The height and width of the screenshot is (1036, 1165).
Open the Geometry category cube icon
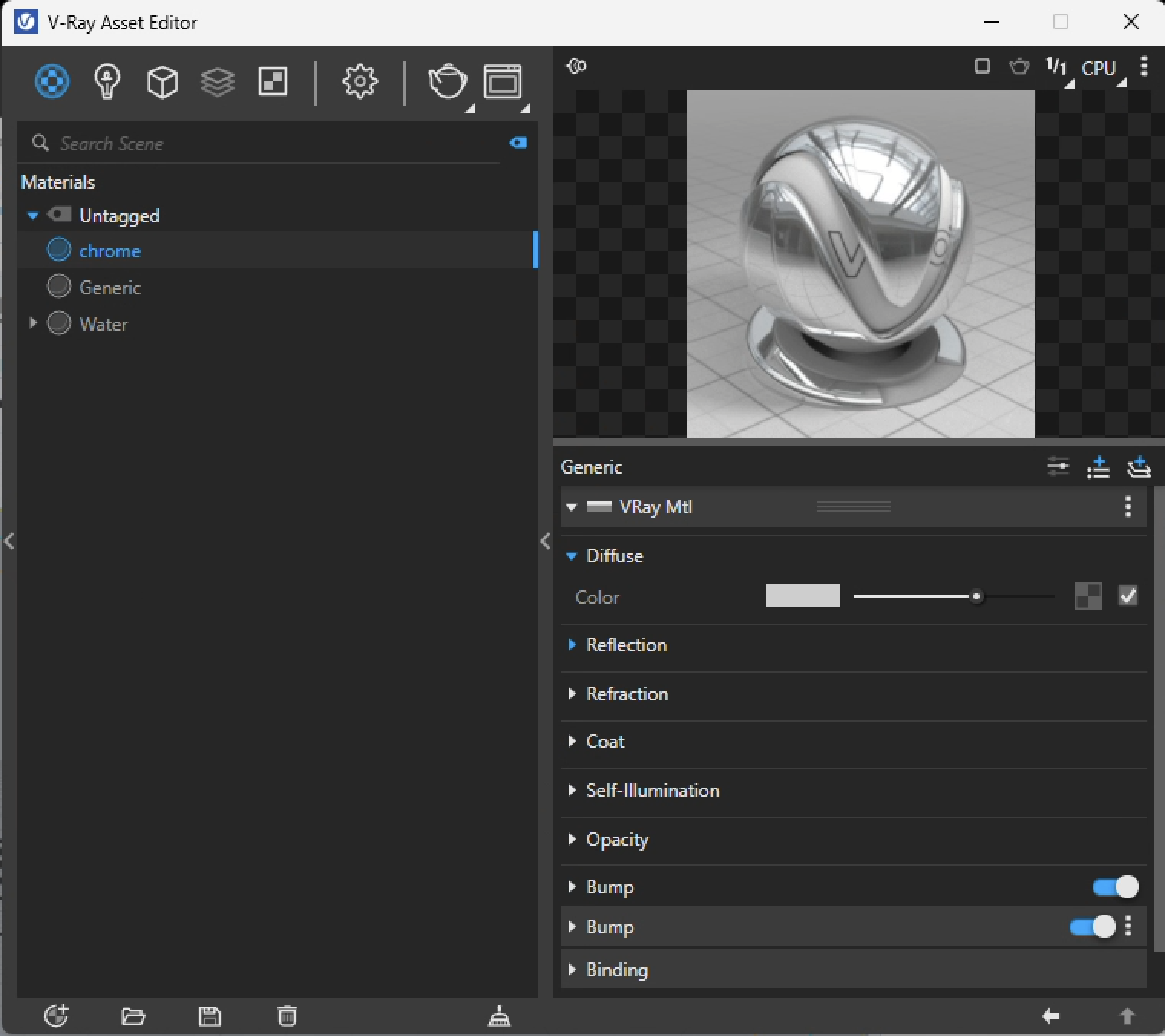coord(162,81)
